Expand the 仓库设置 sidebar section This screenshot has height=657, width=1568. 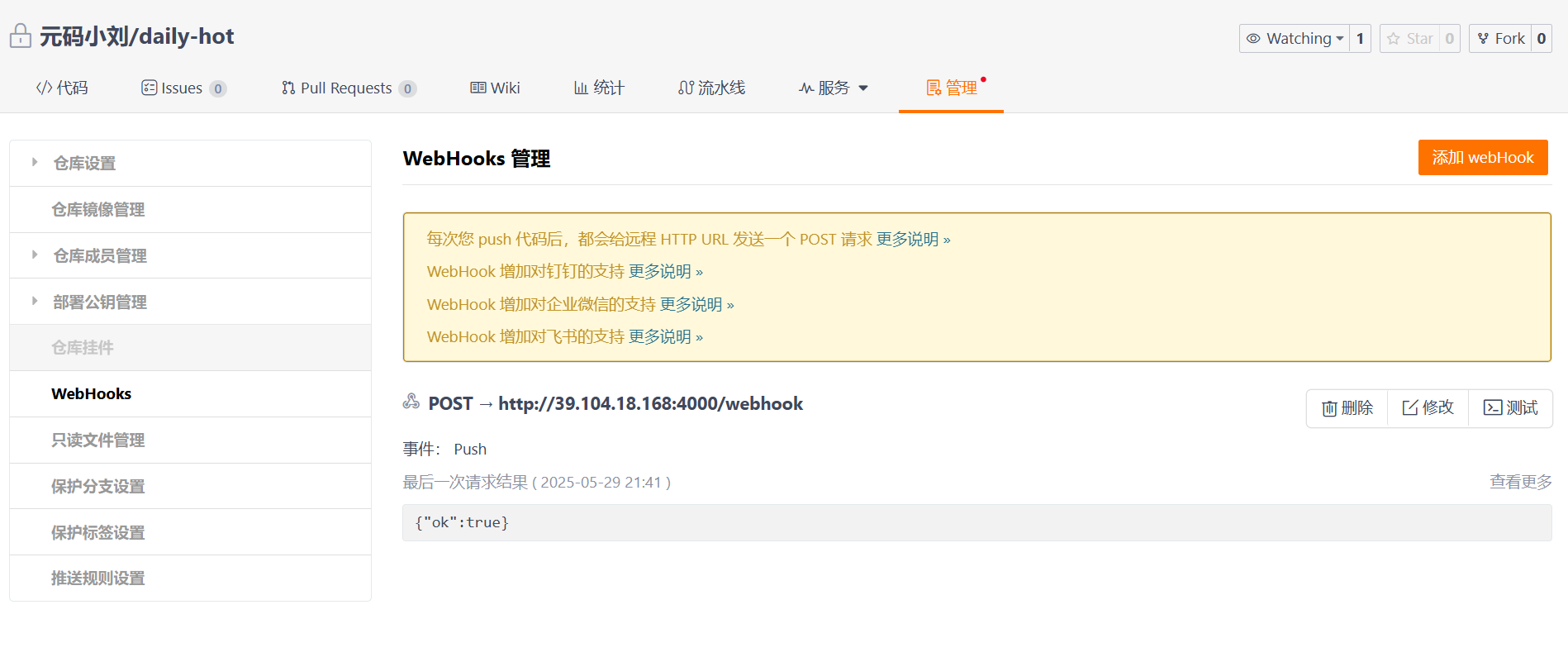pos(35,163)
